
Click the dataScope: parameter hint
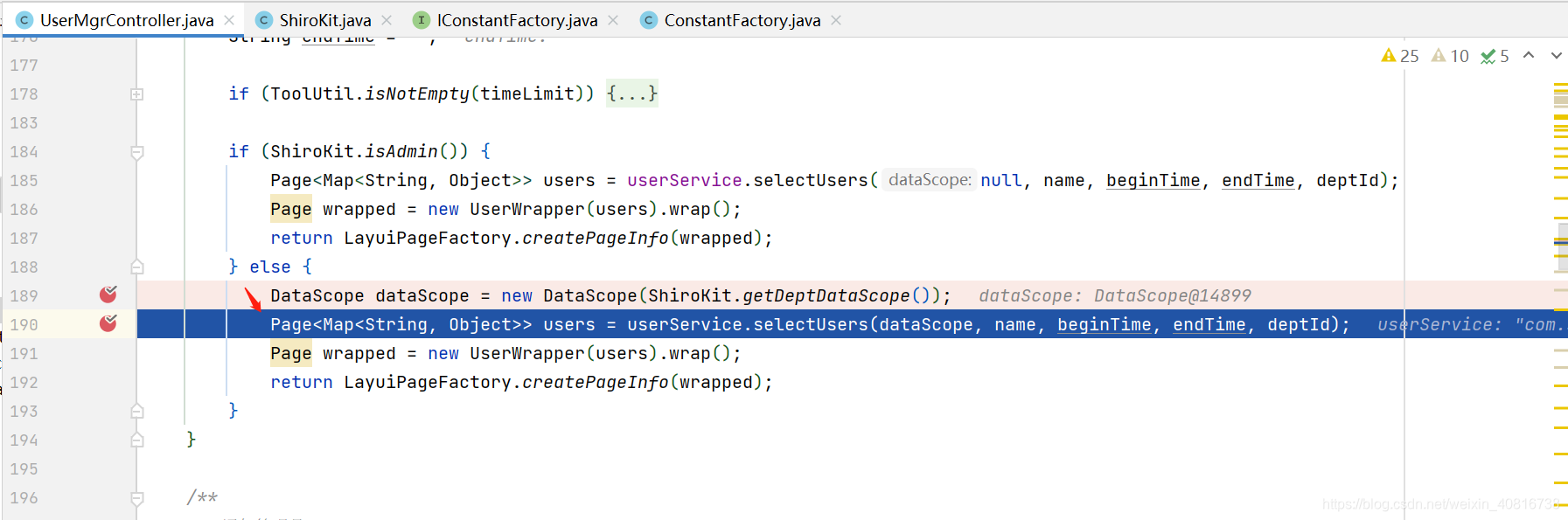tap(929, 180)
